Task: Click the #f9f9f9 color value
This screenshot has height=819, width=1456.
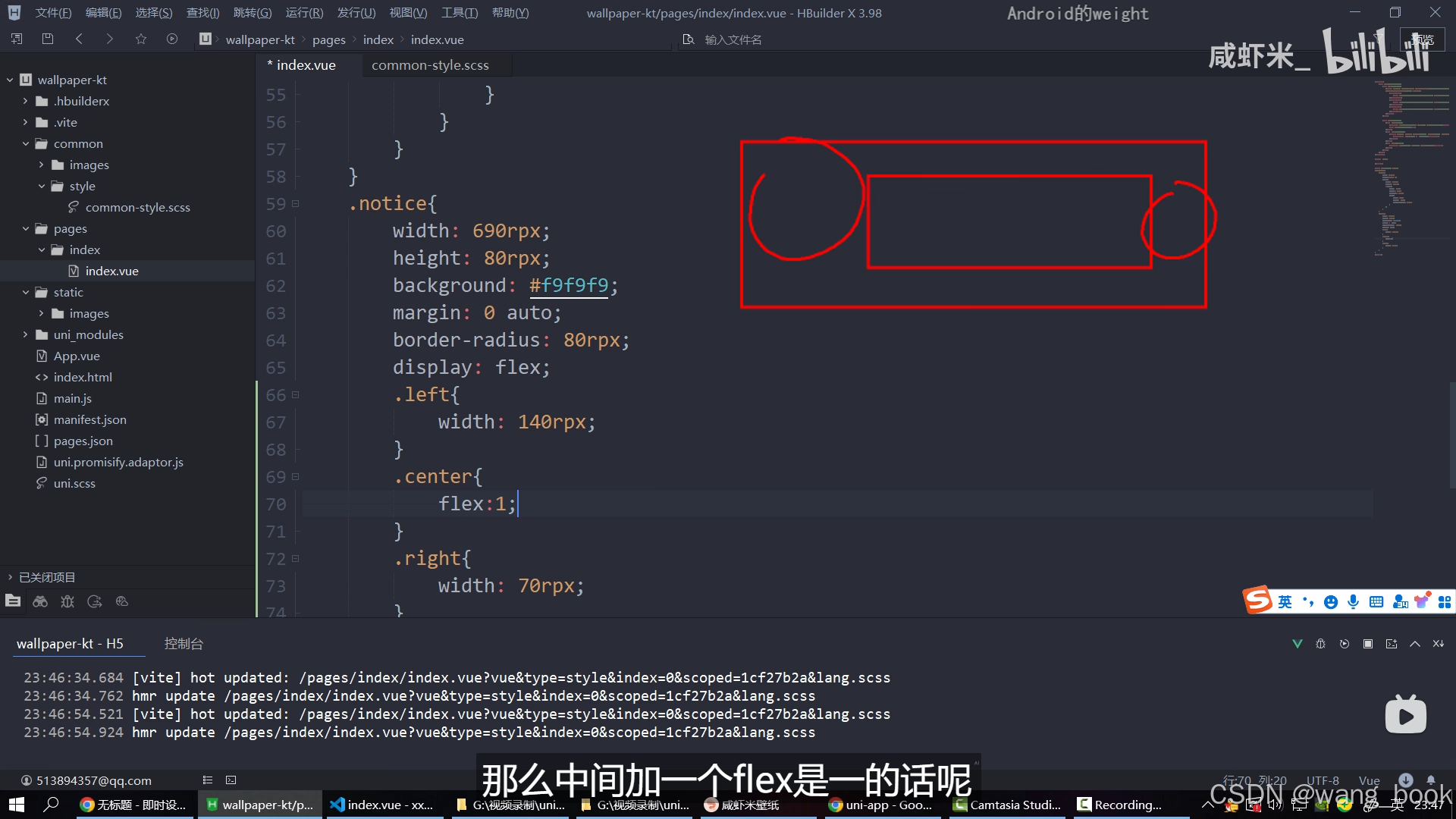Action: pyautogui.click(x=569, y=285)
